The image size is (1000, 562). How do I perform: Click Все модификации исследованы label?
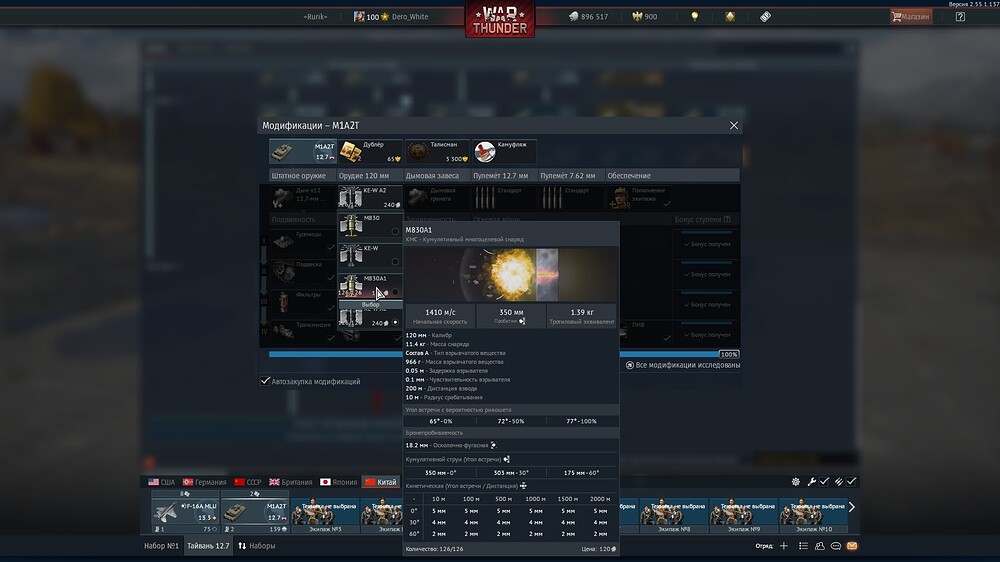pyautogui.click(x=682, y=366)
